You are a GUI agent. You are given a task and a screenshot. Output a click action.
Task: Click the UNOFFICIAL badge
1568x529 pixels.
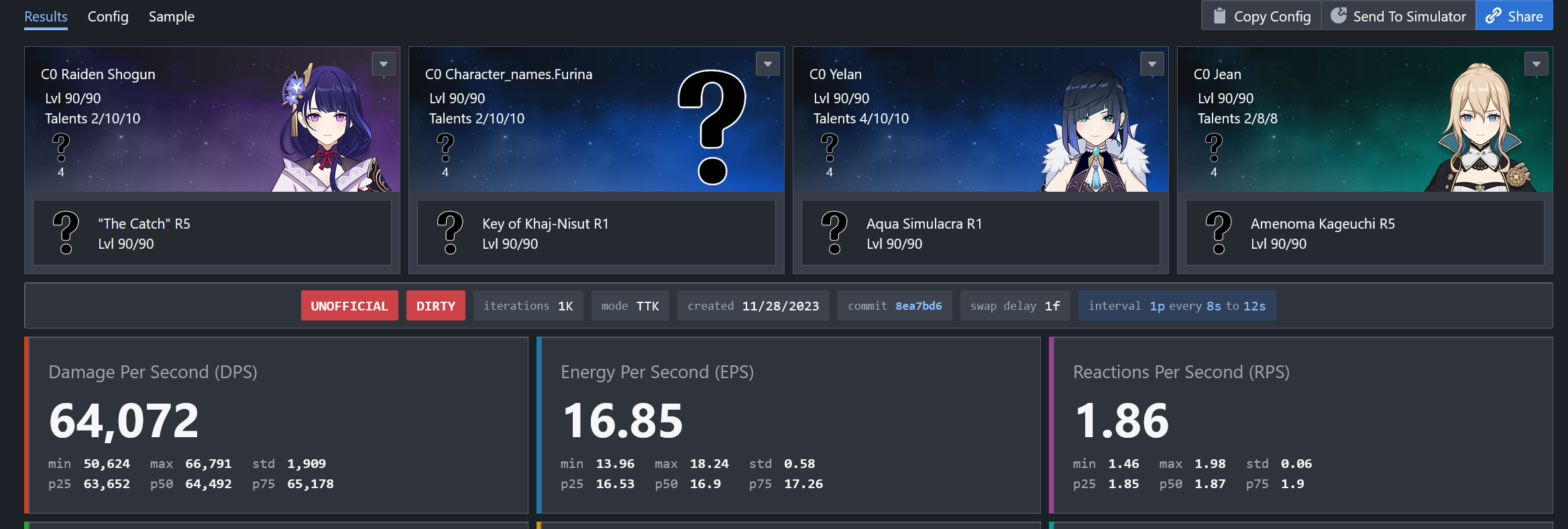tap(349, 306)
